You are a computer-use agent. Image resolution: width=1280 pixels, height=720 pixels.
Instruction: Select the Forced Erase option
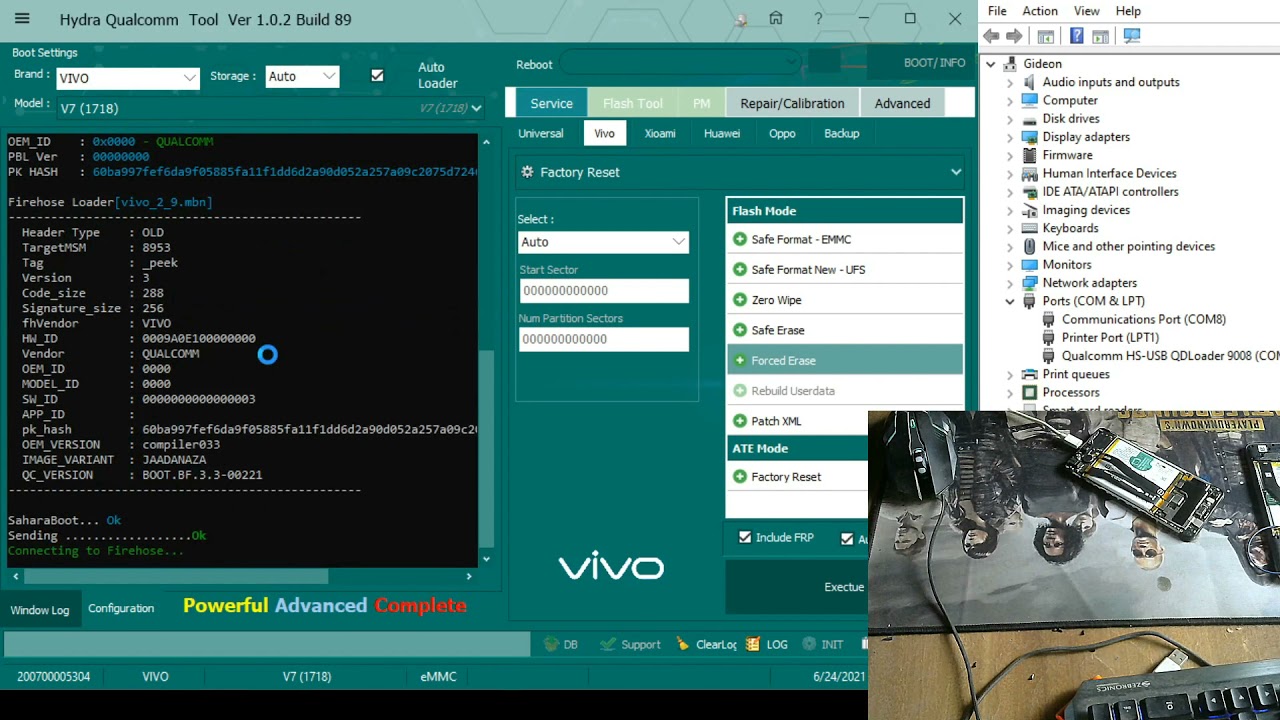pos(845,360)
